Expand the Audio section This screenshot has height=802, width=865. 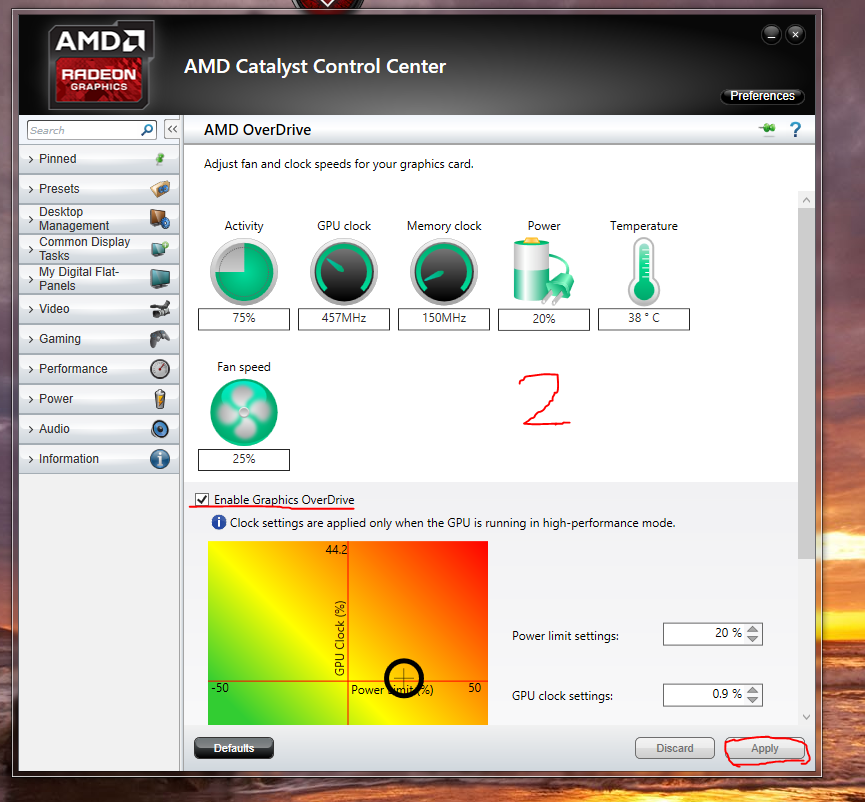coord(99,429)
